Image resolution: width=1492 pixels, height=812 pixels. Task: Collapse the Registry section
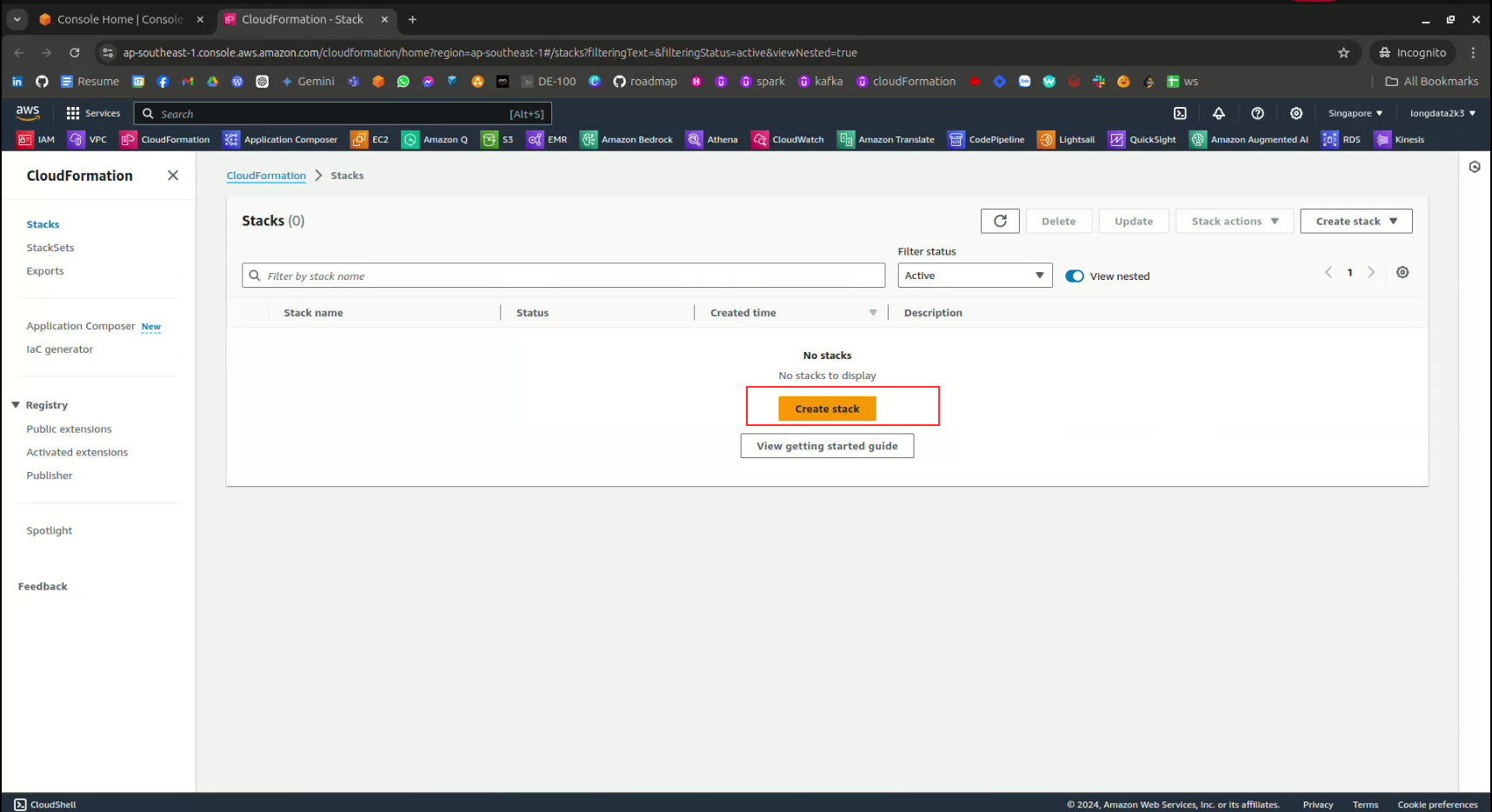click(16, 405)
